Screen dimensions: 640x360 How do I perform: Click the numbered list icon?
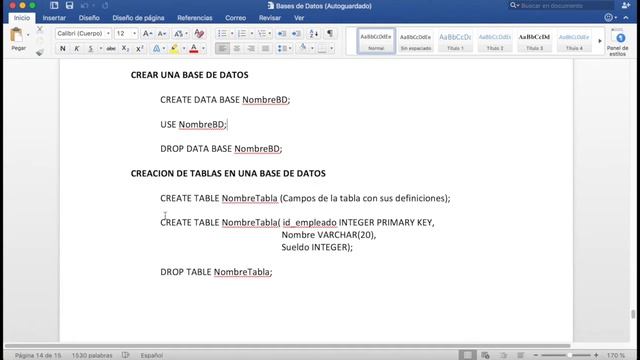pos(242,33)
